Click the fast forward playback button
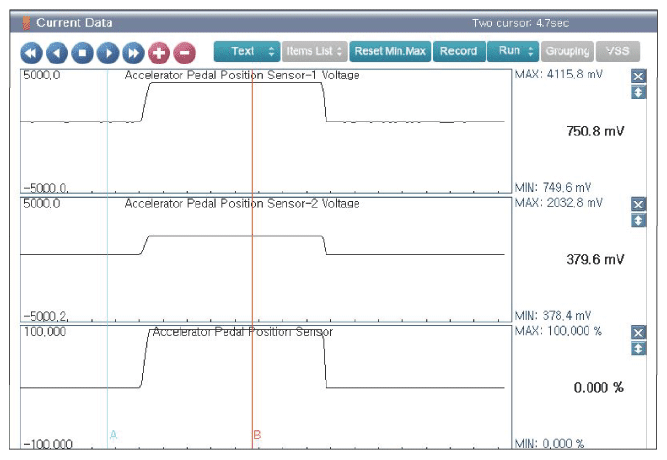667x460 pixels. [x=134, y=53]
